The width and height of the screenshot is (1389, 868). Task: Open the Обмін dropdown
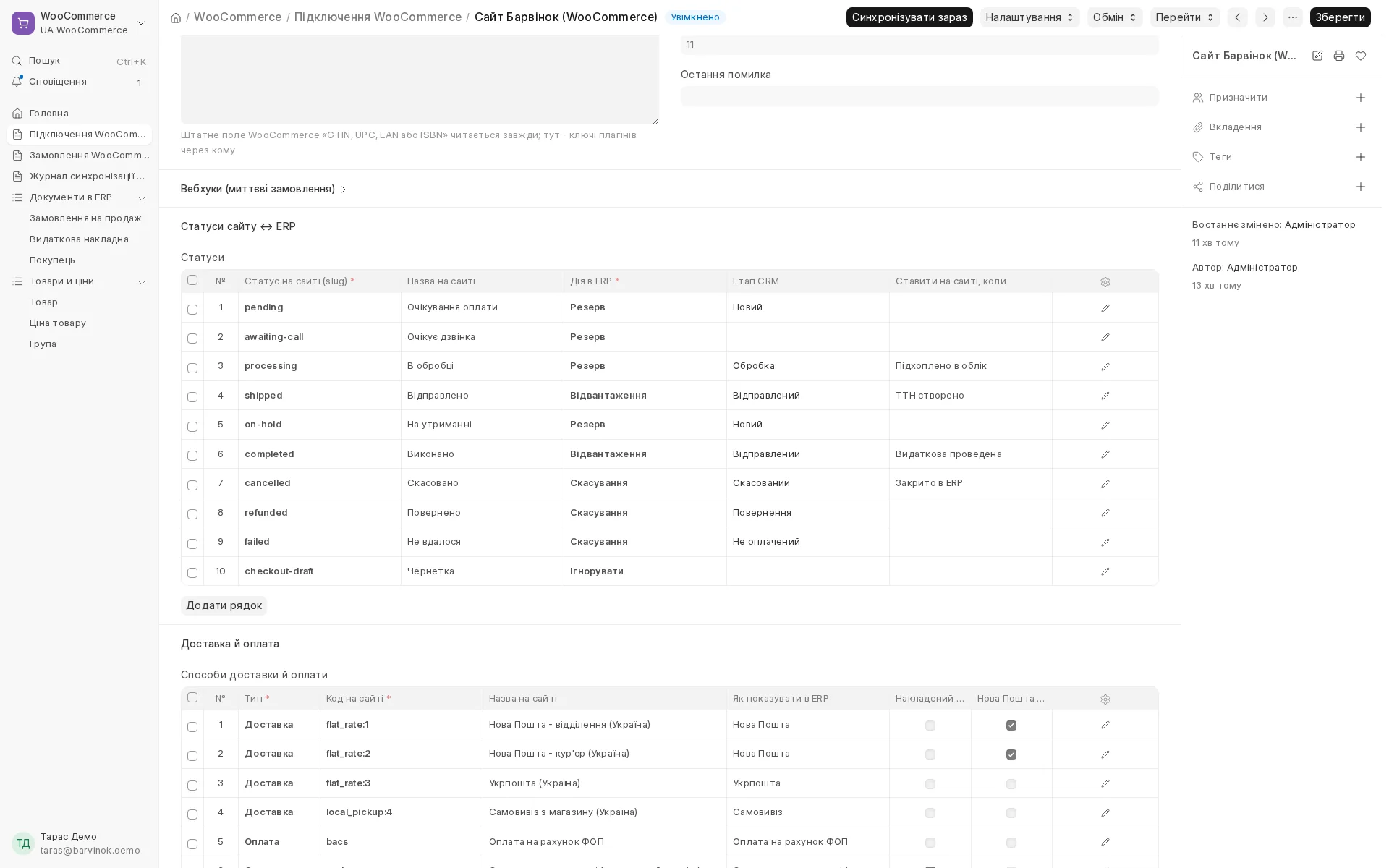pyautogui.click(x=1115, y=17)
